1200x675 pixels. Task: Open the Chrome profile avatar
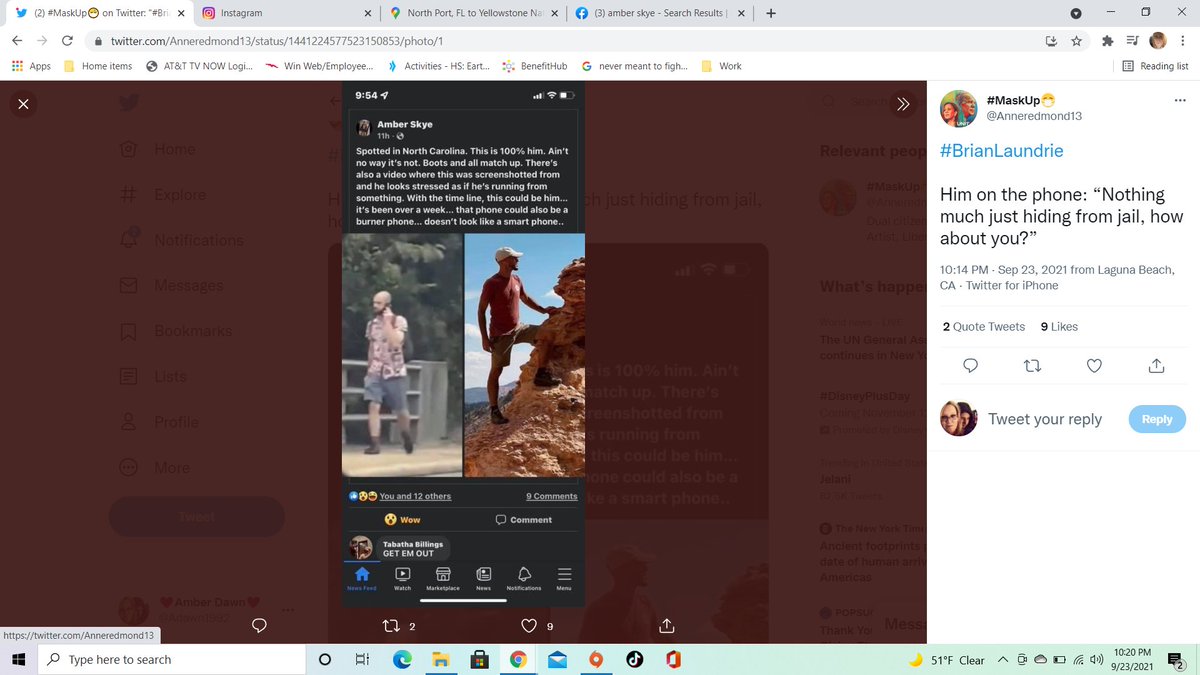pos(1158,41)
